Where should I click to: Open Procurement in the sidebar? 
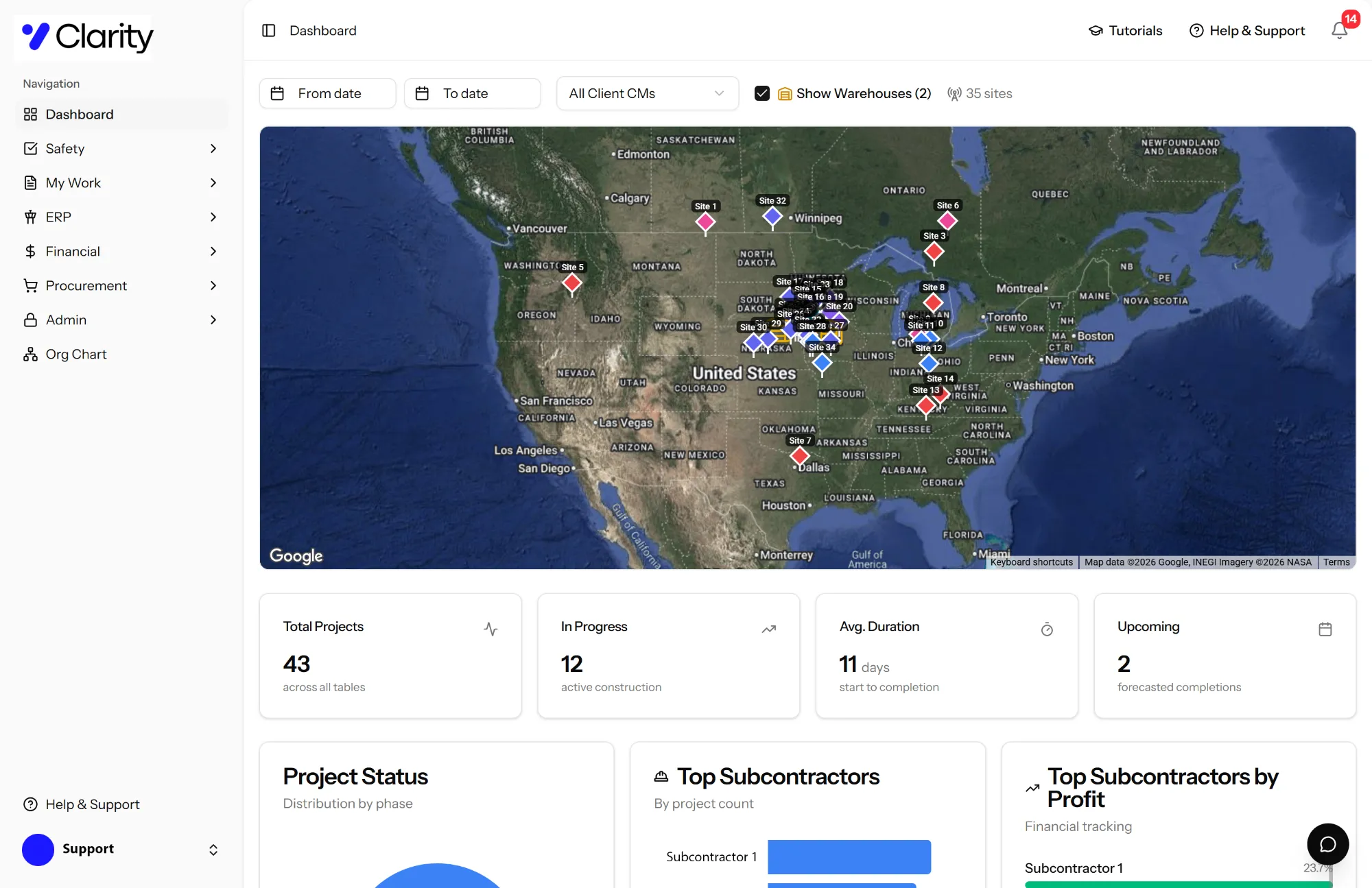[121, 286]
